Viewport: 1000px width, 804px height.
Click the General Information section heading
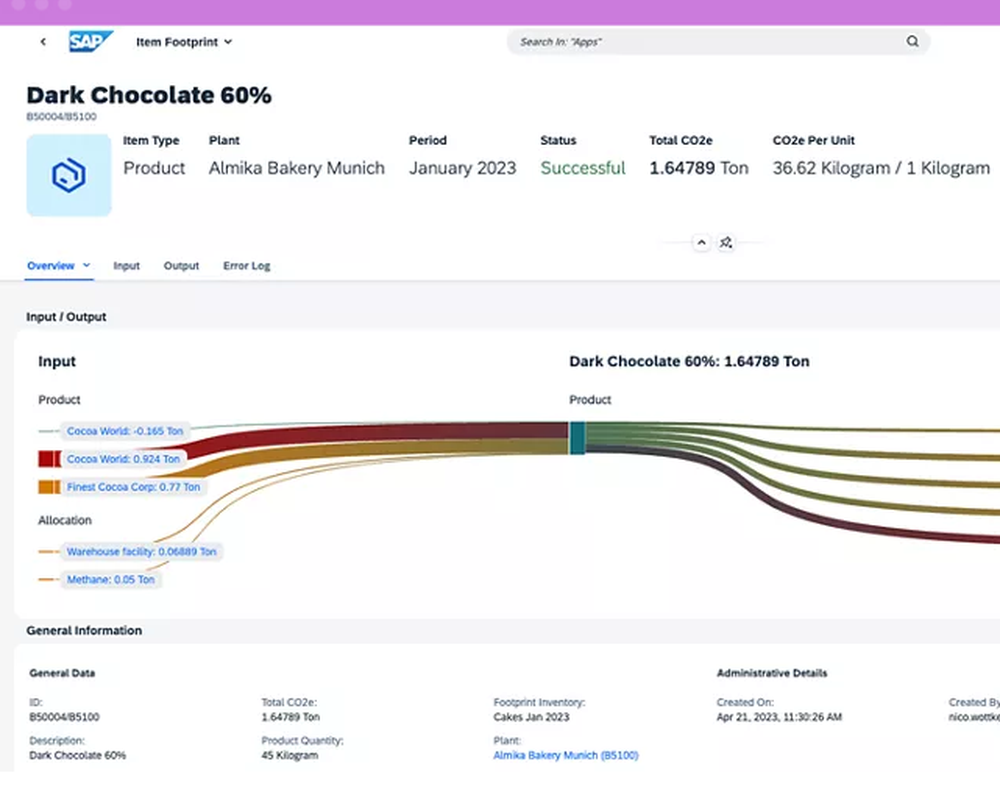click(84, 631)
